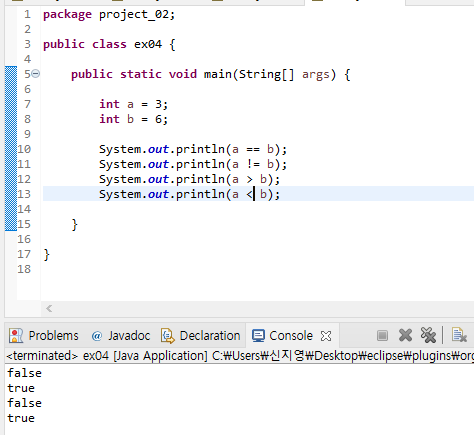Image resolution: width=474 pixels, height=435 pixels.
Task: Click the class name 'ex04' in editor
Action: pyautogui.click(x=148, y=44)
